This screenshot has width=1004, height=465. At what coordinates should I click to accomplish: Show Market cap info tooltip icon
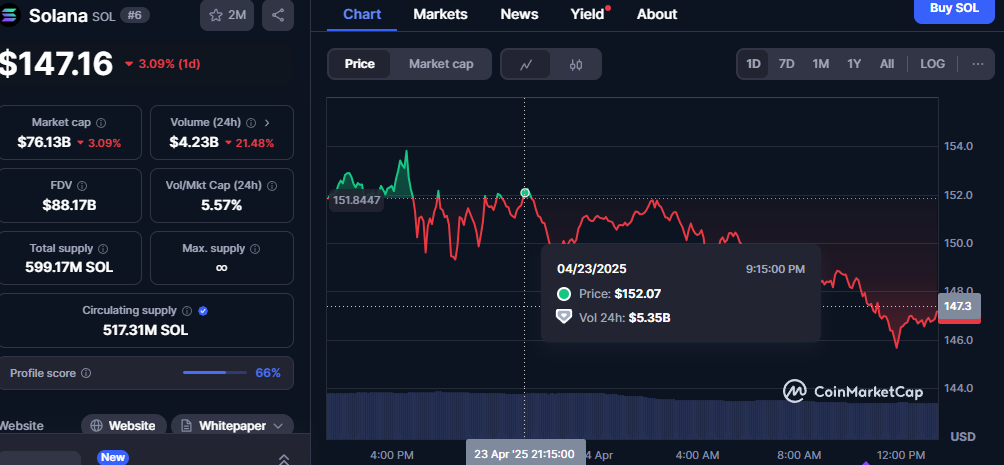pos(101,122)
